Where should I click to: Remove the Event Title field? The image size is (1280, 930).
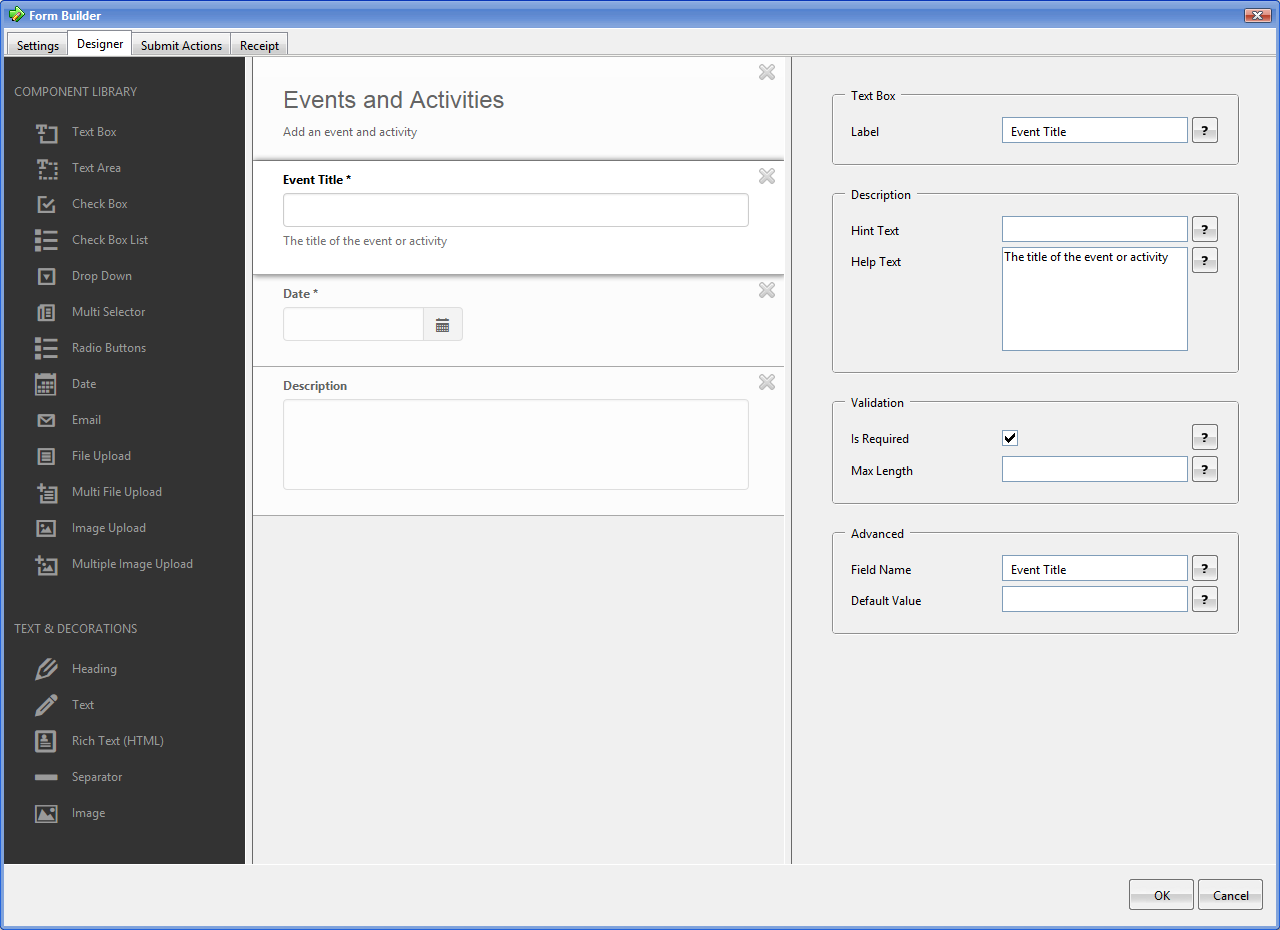pyautogui.click(x=767, y=176)
